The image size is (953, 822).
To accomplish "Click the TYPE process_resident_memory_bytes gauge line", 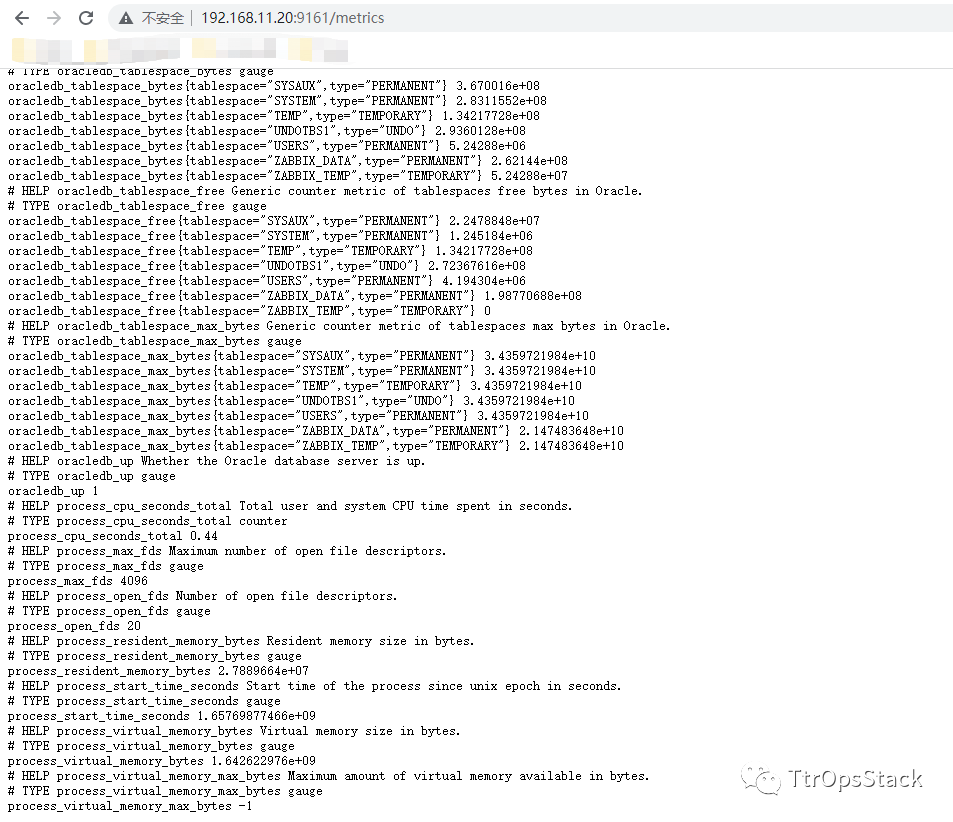I will pyautogui.click(x=155, y=656).
